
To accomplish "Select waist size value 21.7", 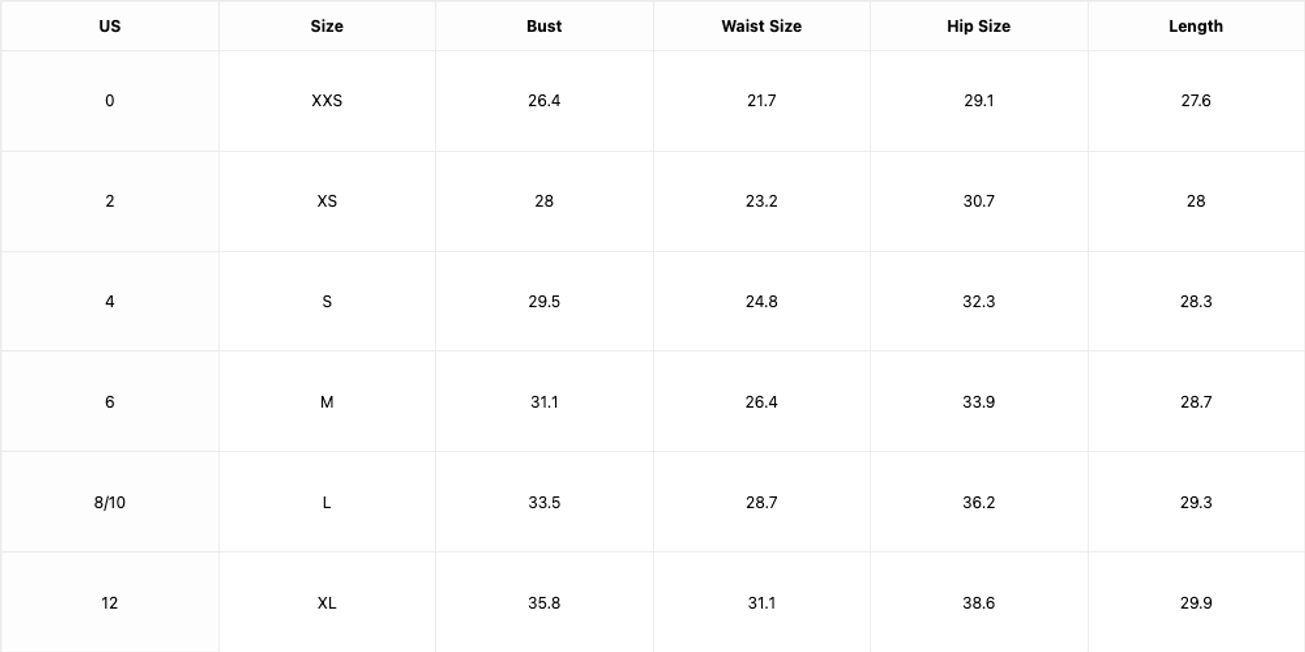I will tap(761, 101).
